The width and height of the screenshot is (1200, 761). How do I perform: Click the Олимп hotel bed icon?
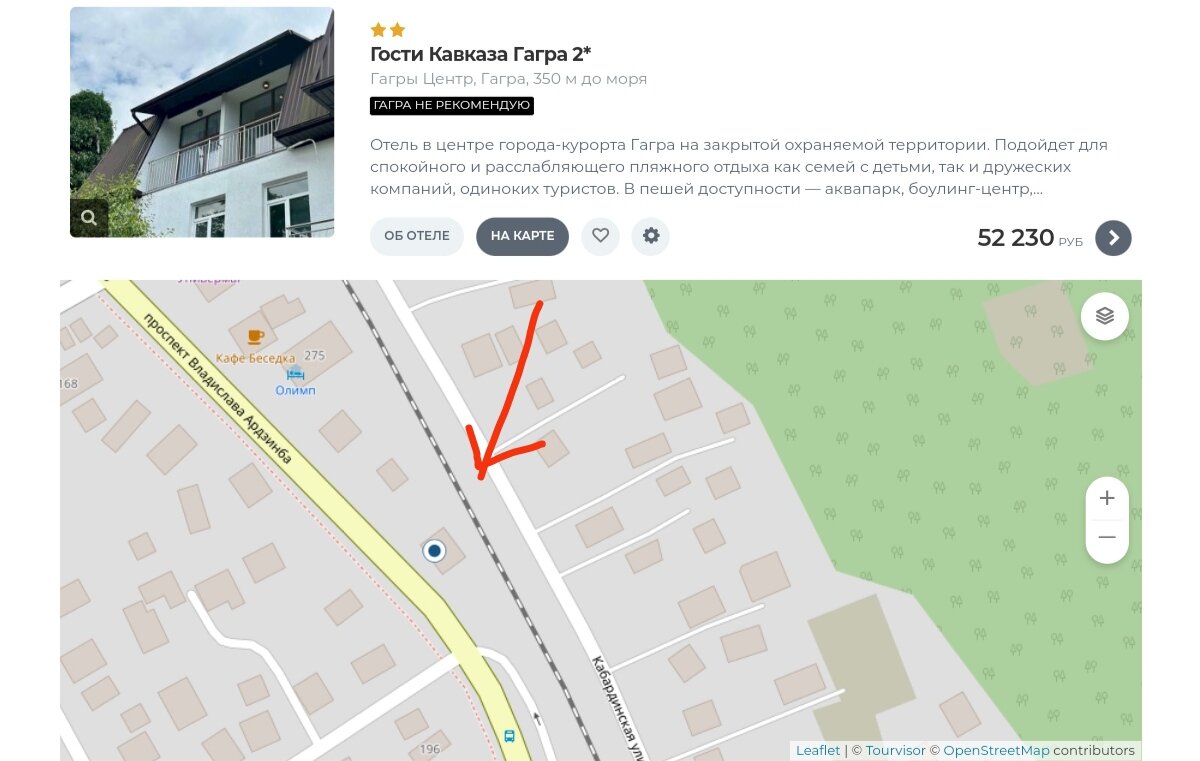(295, 373)
